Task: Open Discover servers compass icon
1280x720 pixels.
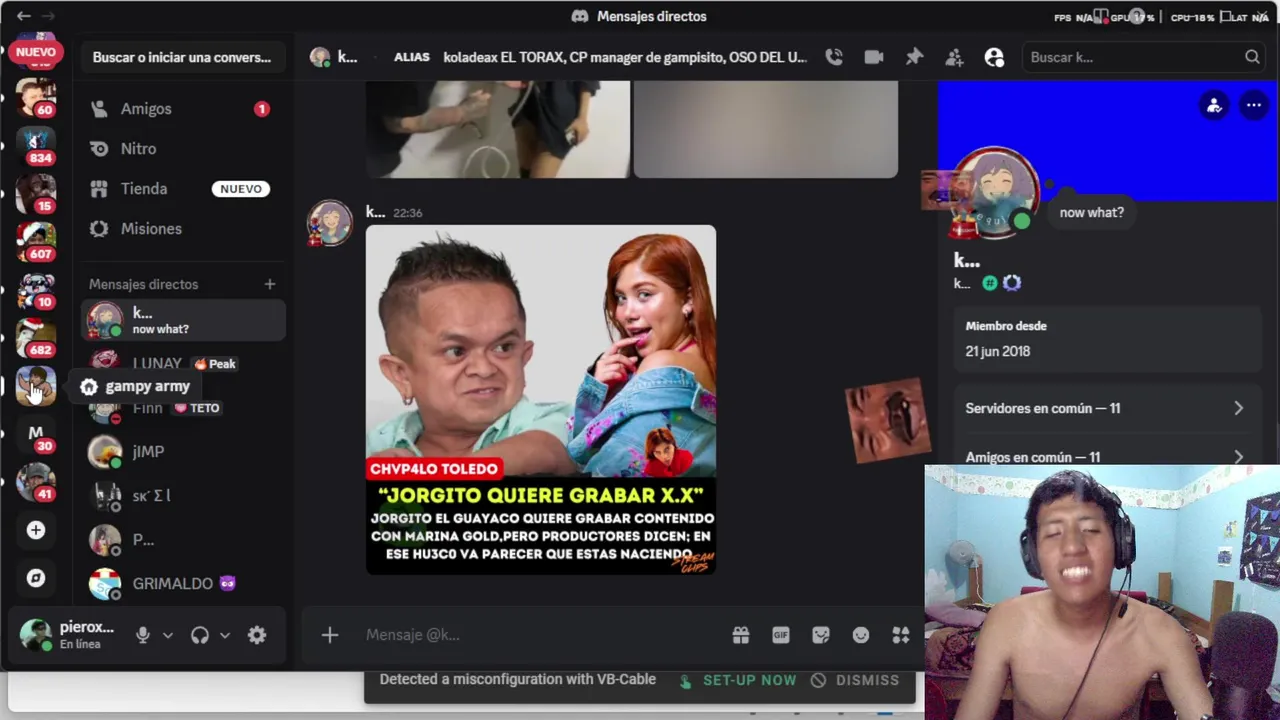Action: pyautogui.click(x=36, y=578)
